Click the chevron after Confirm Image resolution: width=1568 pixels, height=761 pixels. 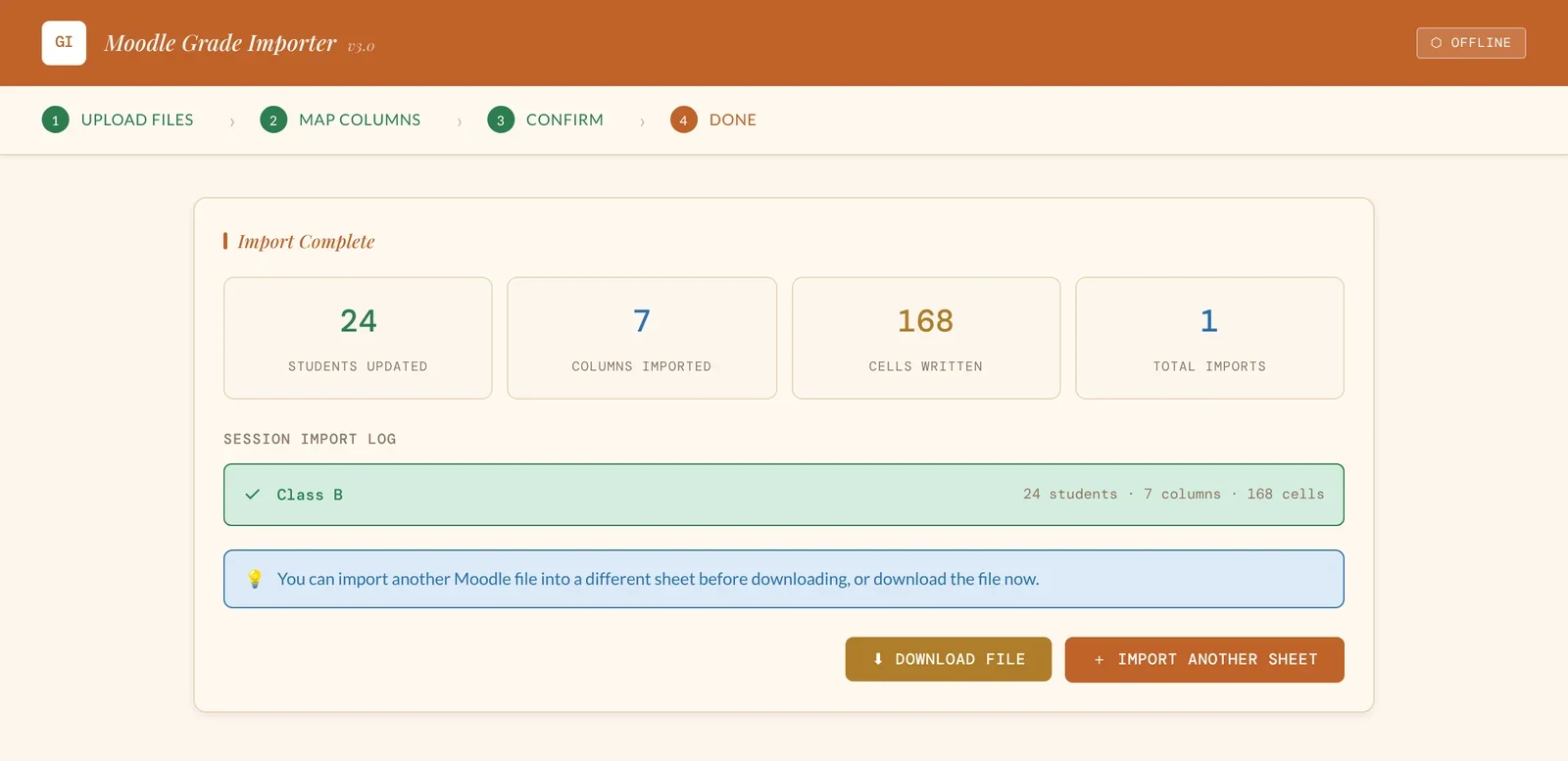[x=643, y=121]
